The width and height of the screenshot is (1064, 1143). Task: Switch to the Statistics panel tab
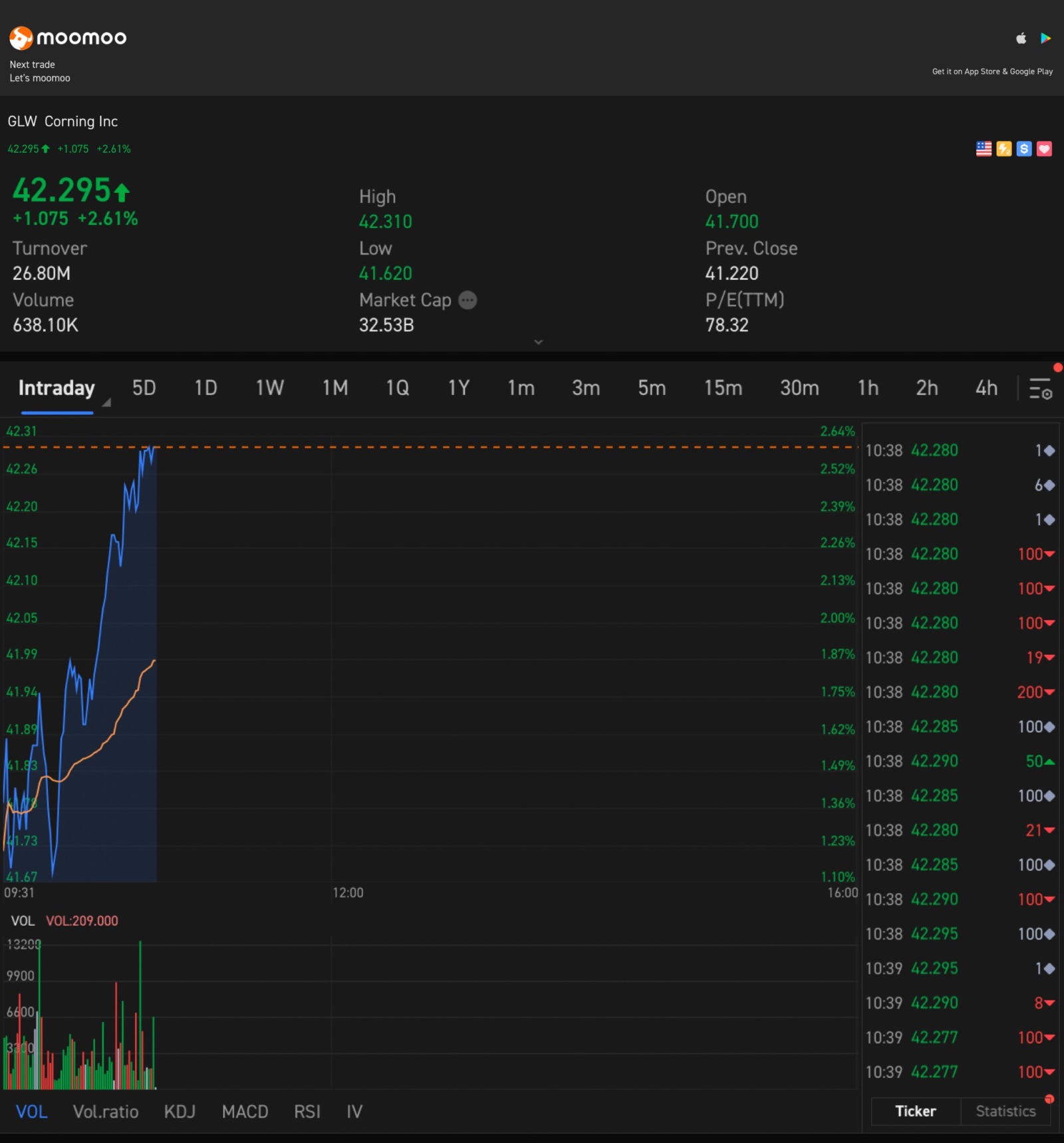(x=1005, y=1111)
